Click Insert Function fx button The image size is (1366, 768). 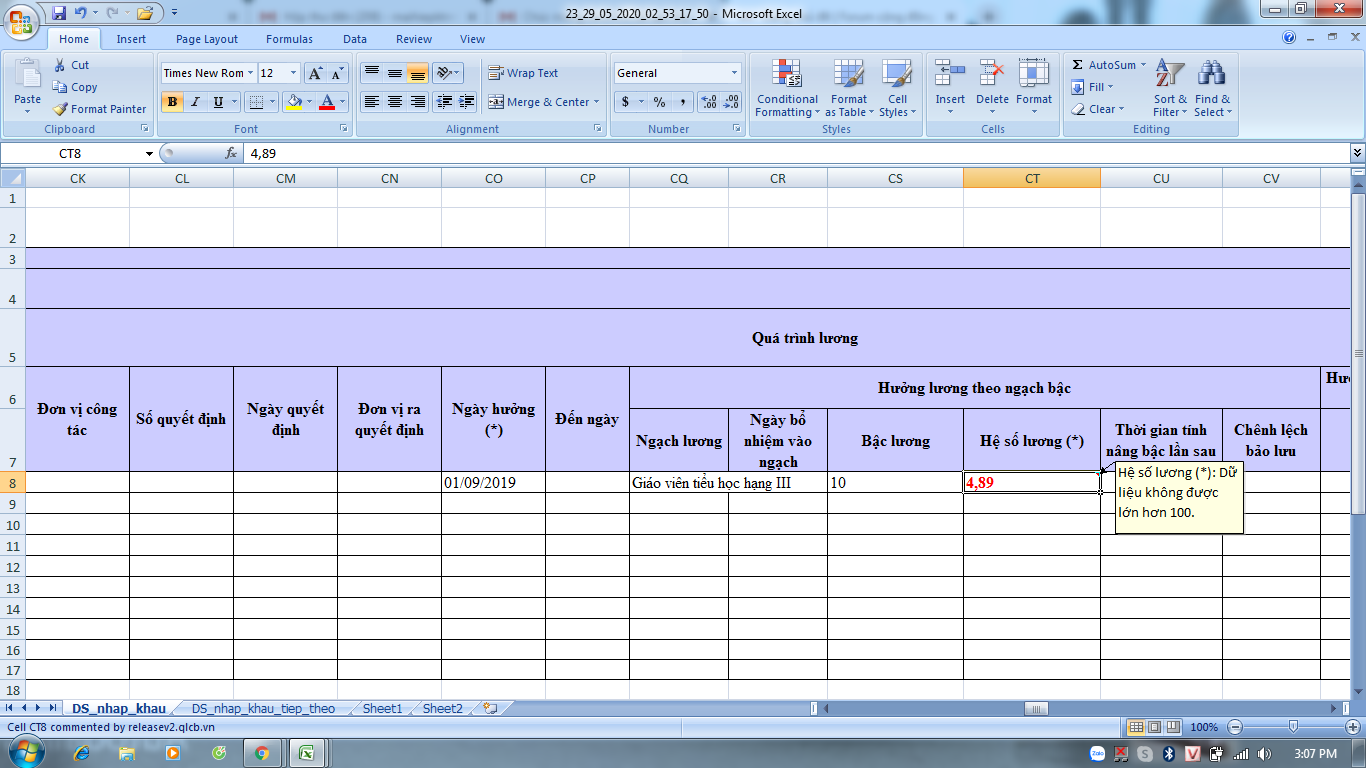tap(231, 153)
